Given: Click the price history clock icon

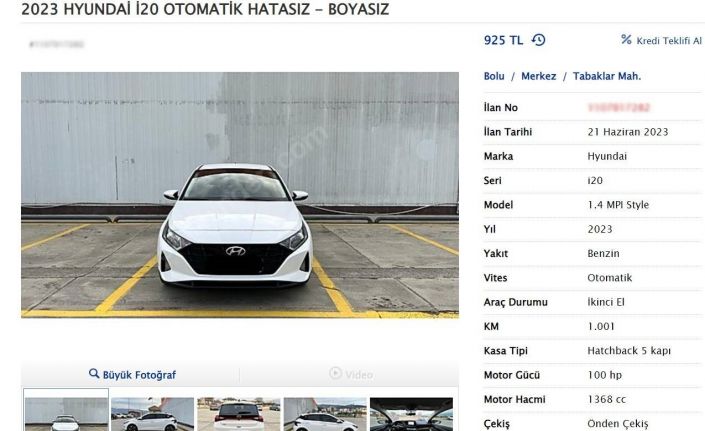Looking at the screenshot, I should point(539,41).
